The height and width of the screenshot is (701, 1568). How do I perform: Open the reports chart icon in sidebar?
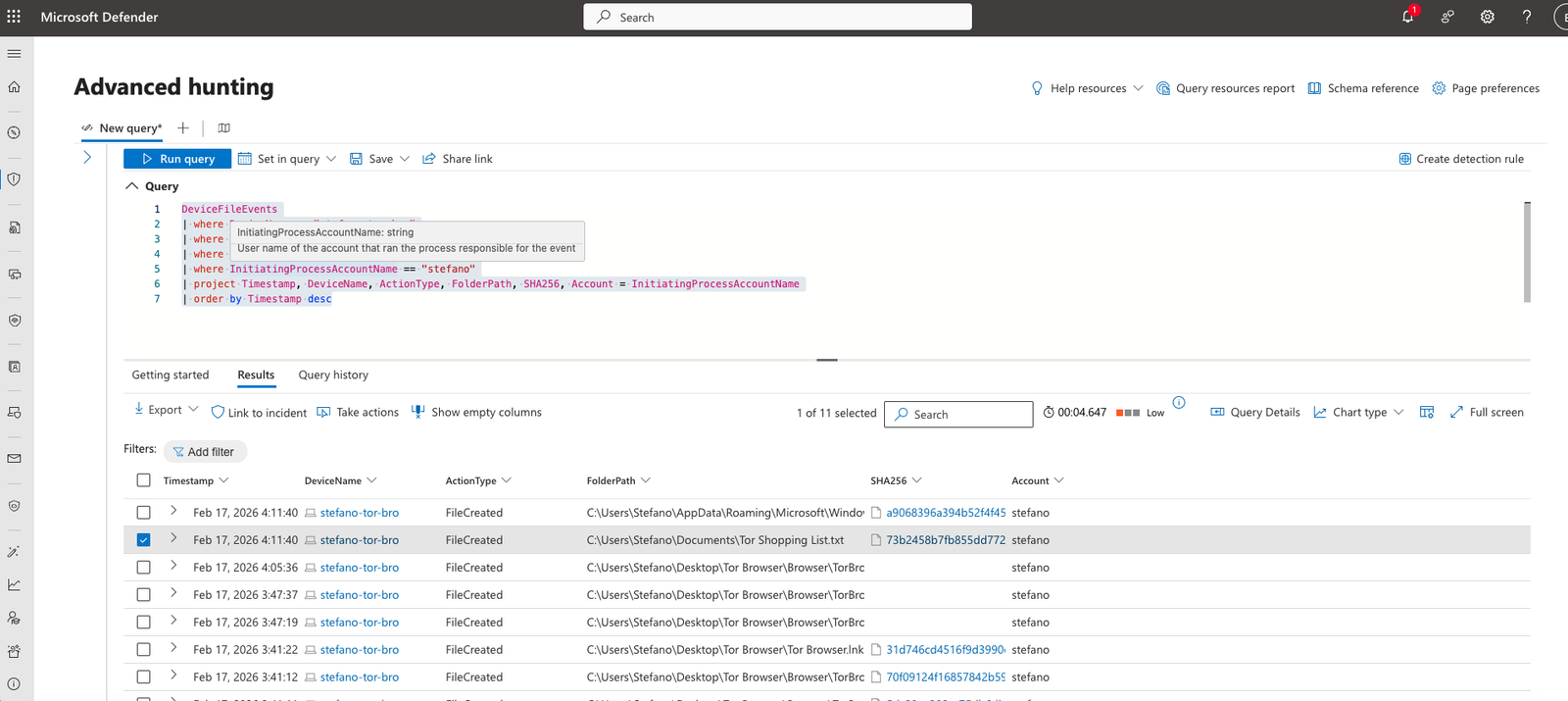click(x=14, y=585)
